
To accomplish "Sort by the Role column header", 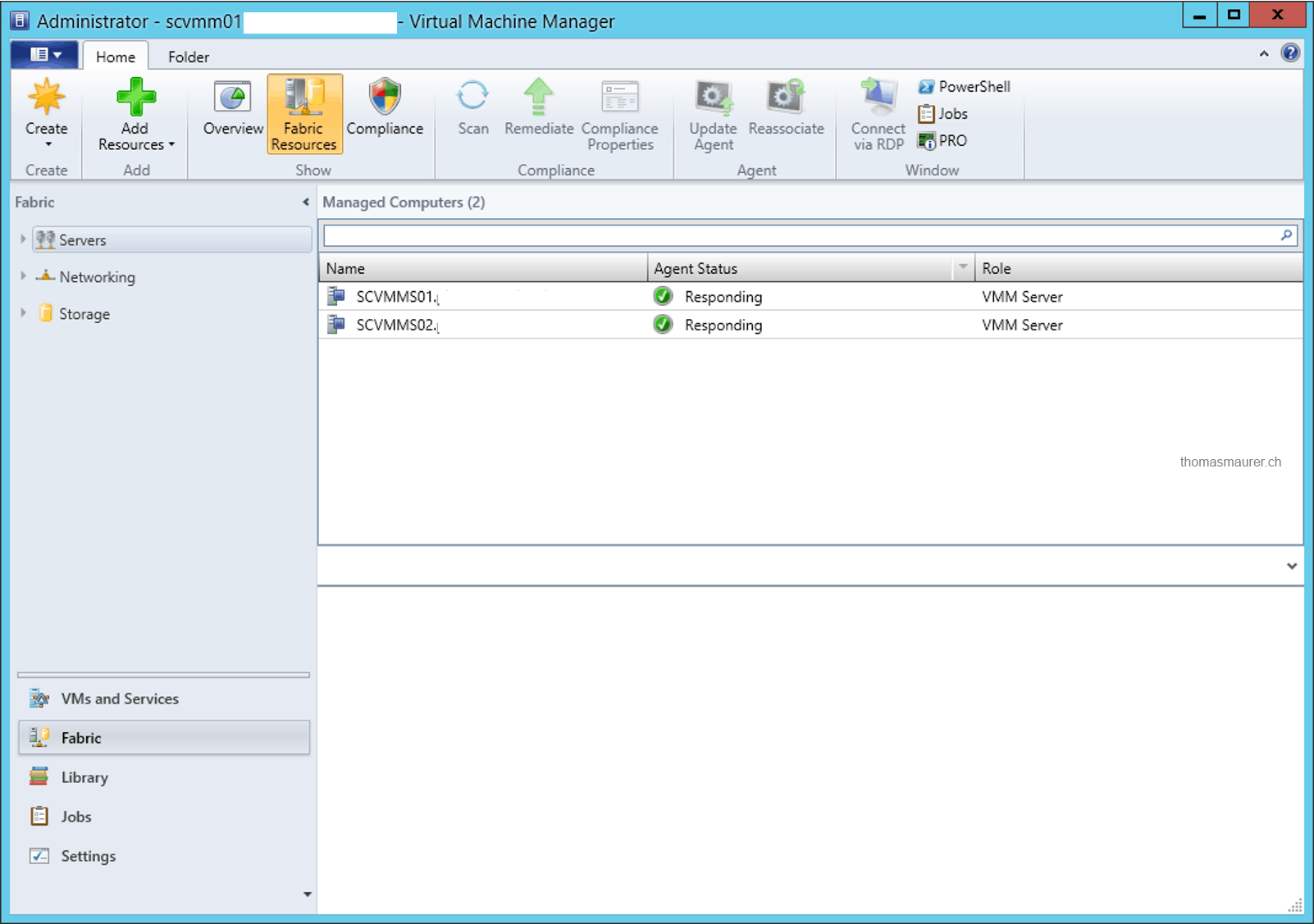I will 1139,268.
